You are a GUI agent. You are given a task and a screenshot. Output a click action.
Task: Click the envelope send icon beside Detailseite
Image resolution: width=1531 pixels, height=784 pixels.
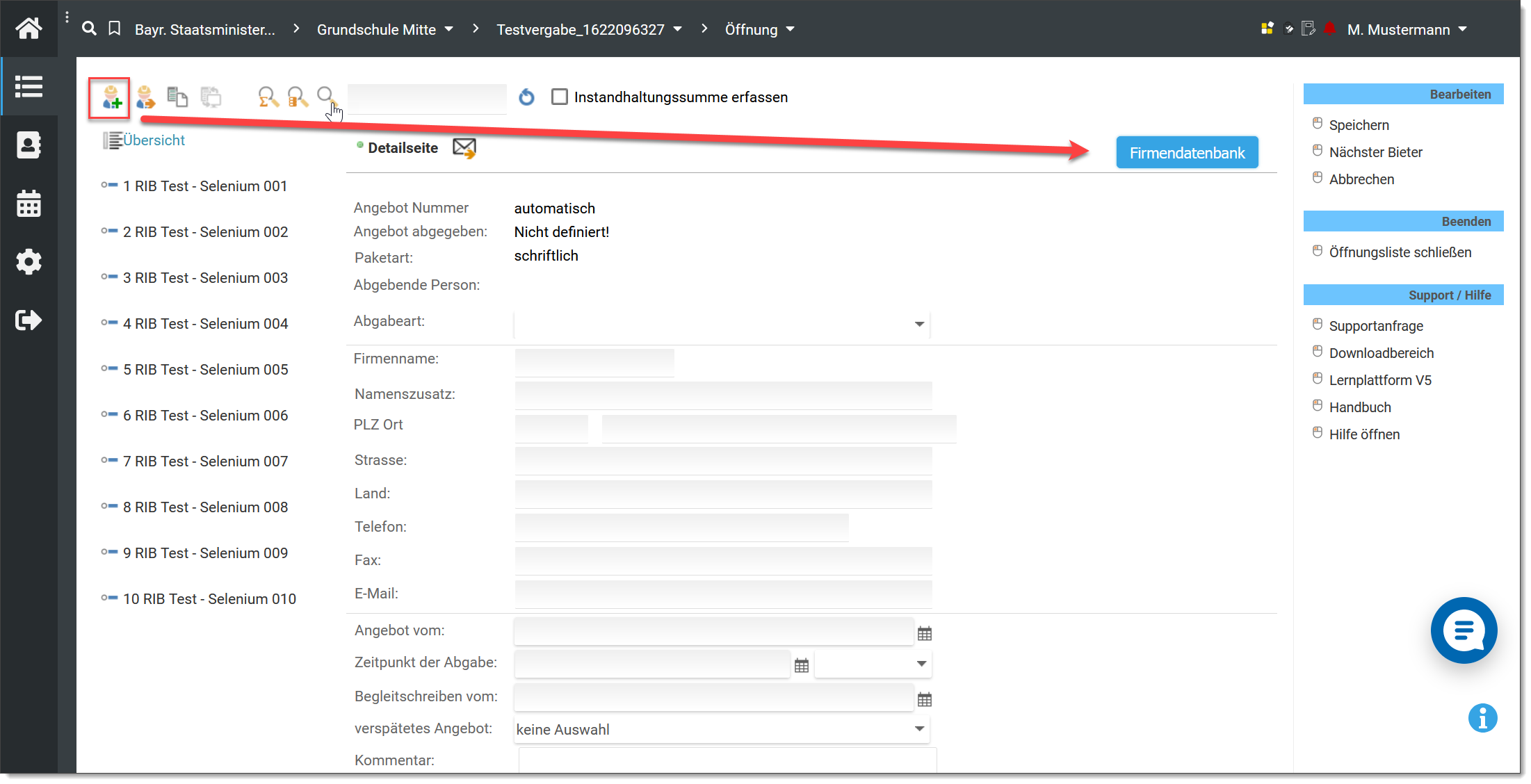(x=464, y=148)
